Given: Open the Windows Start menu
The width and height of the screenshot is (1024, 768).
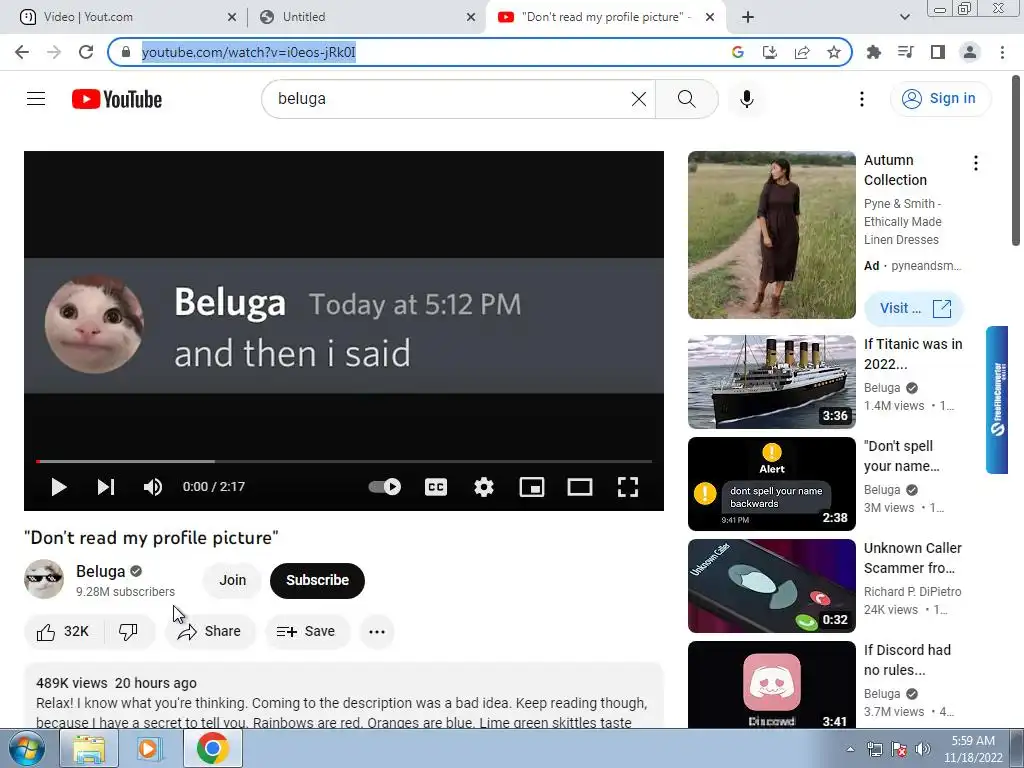Looking at the screenshot, I should click(x=27, y=749).
